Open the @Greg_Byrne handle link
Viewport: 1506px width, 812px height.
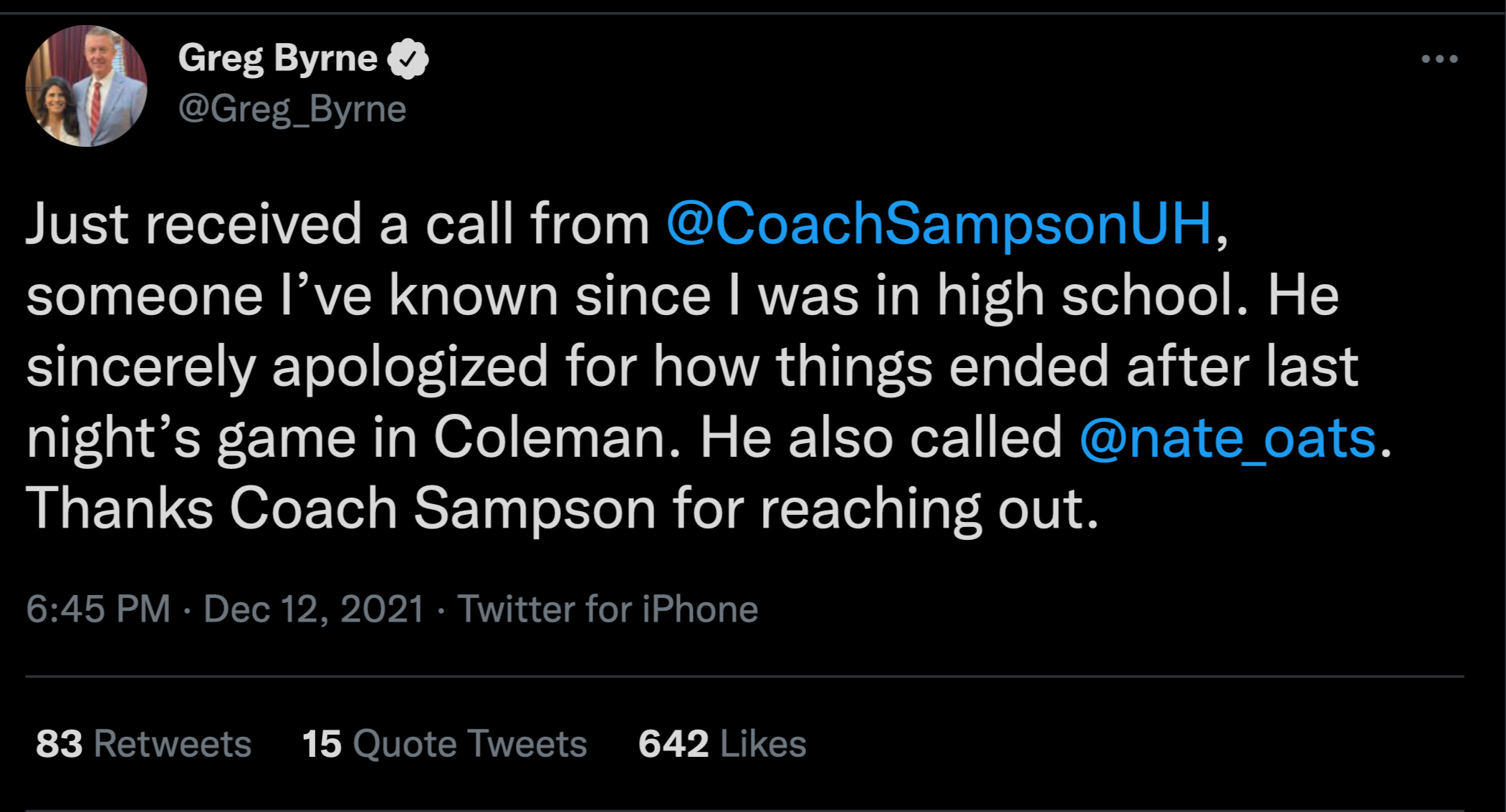(292, 109)
